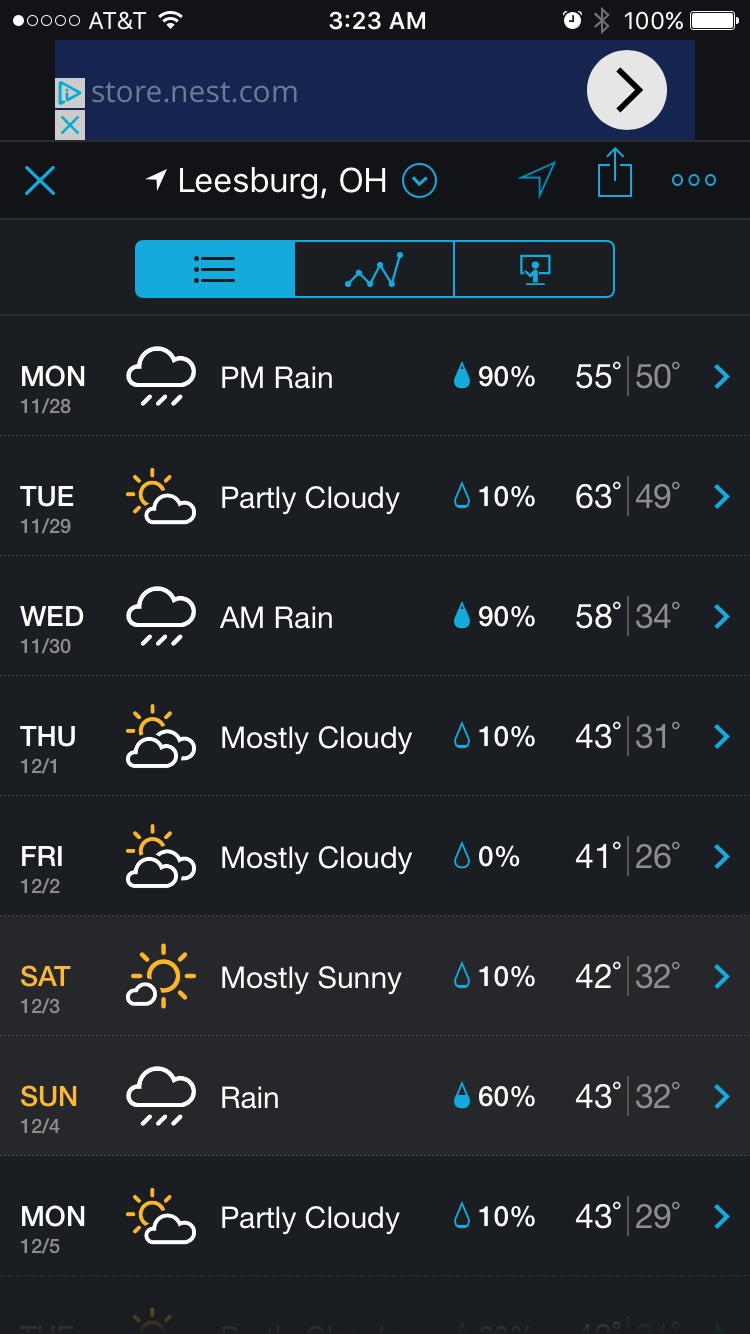Image resolution: width=750 pixels, height=1334 pixels.
Task: Open the share icon
Action: coord(615,173)
